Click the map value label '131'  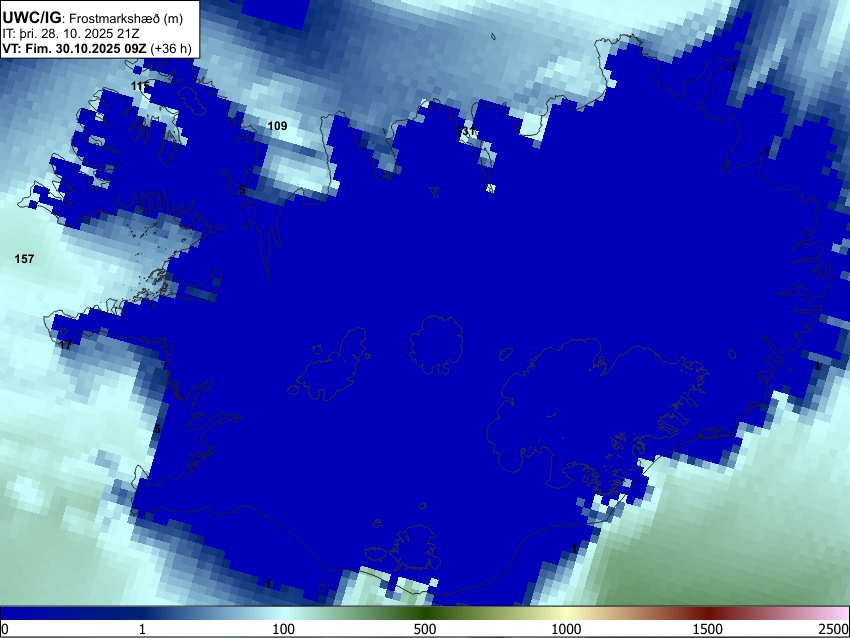coord(466,131)
